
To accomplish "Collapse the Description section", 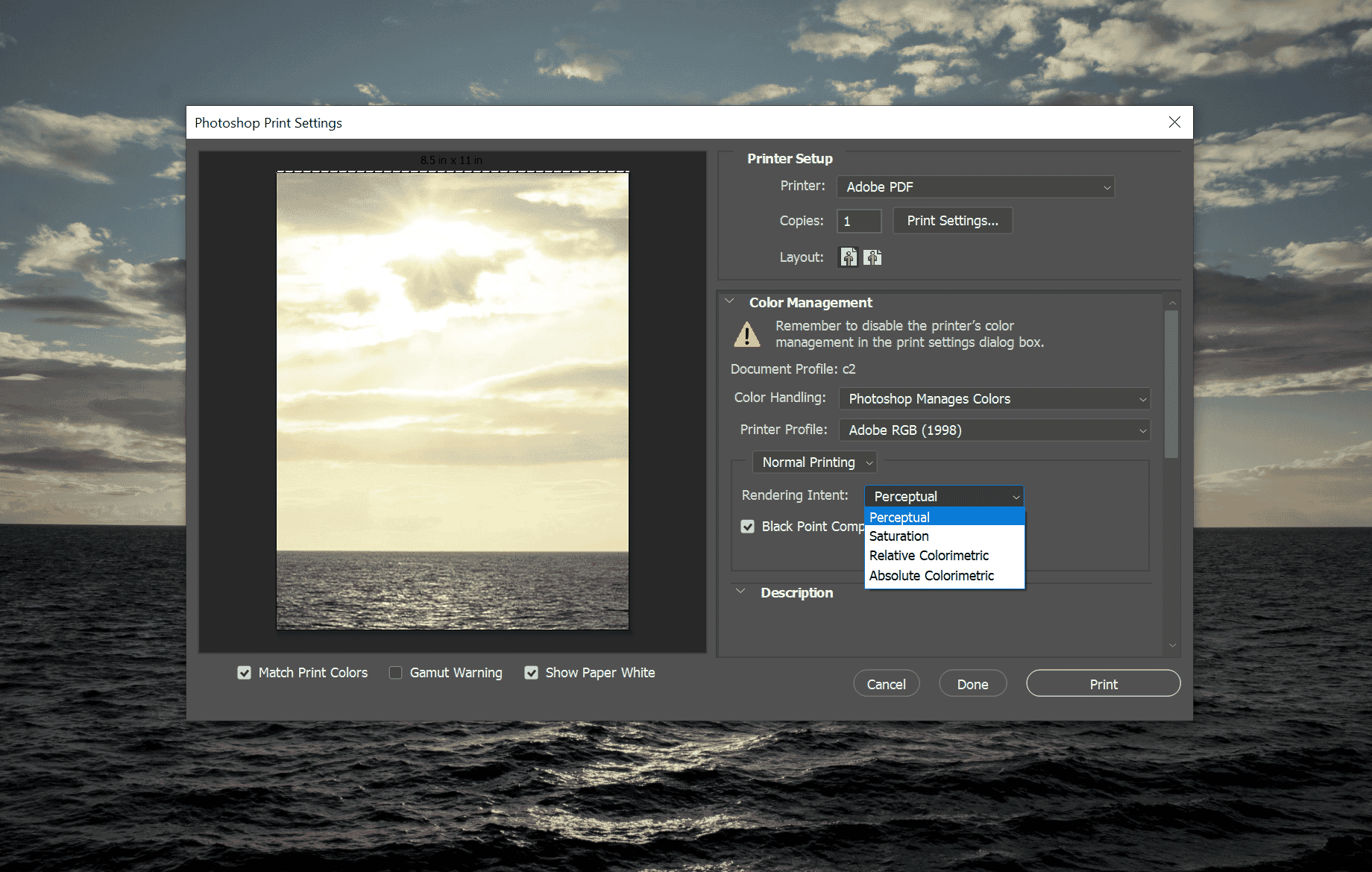I will [740, 592].
